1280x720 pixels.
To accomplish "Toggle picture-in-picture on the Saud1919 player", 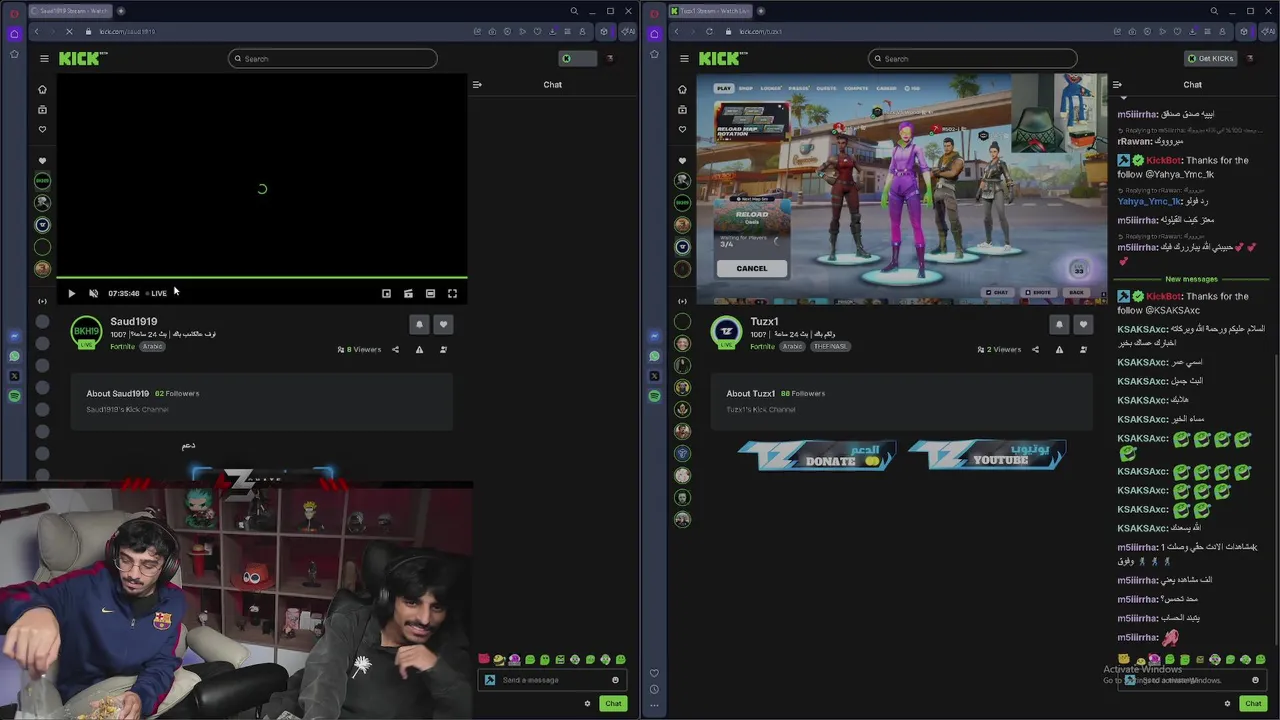I will tap(386, 293).
